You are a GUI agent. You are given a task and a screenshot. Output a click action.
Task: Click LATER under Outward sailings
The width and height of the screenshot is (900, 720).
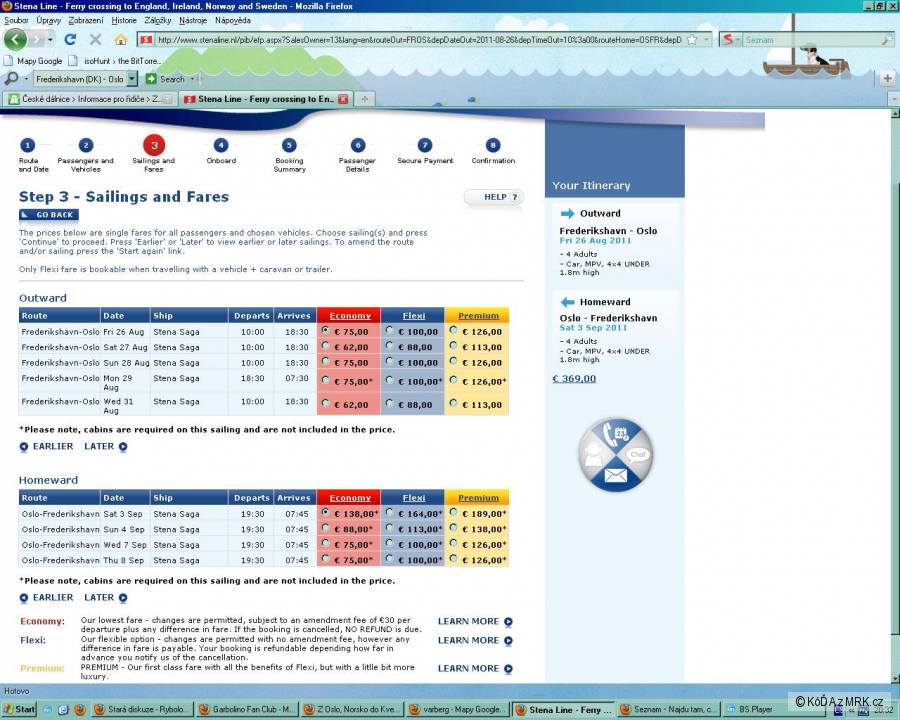(x=106, y=446)
